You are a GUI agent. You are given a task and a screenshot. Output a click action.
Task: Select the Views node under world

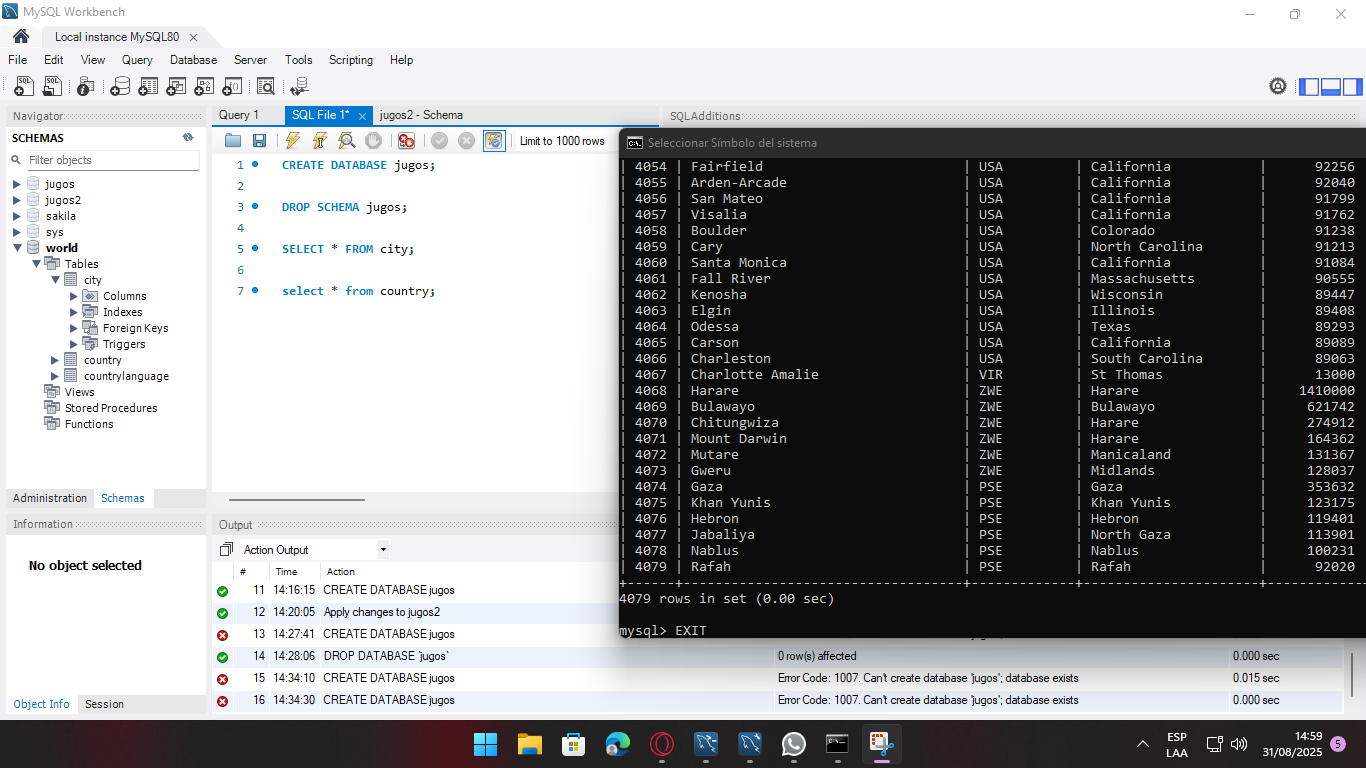click(x=79, y=392)
